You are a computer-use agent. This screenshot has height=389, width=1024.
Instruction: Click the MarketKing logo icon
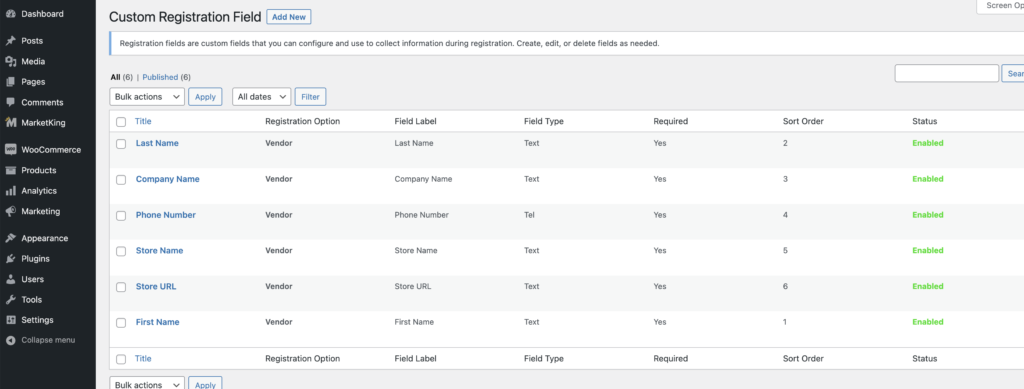tap(10, 123)
